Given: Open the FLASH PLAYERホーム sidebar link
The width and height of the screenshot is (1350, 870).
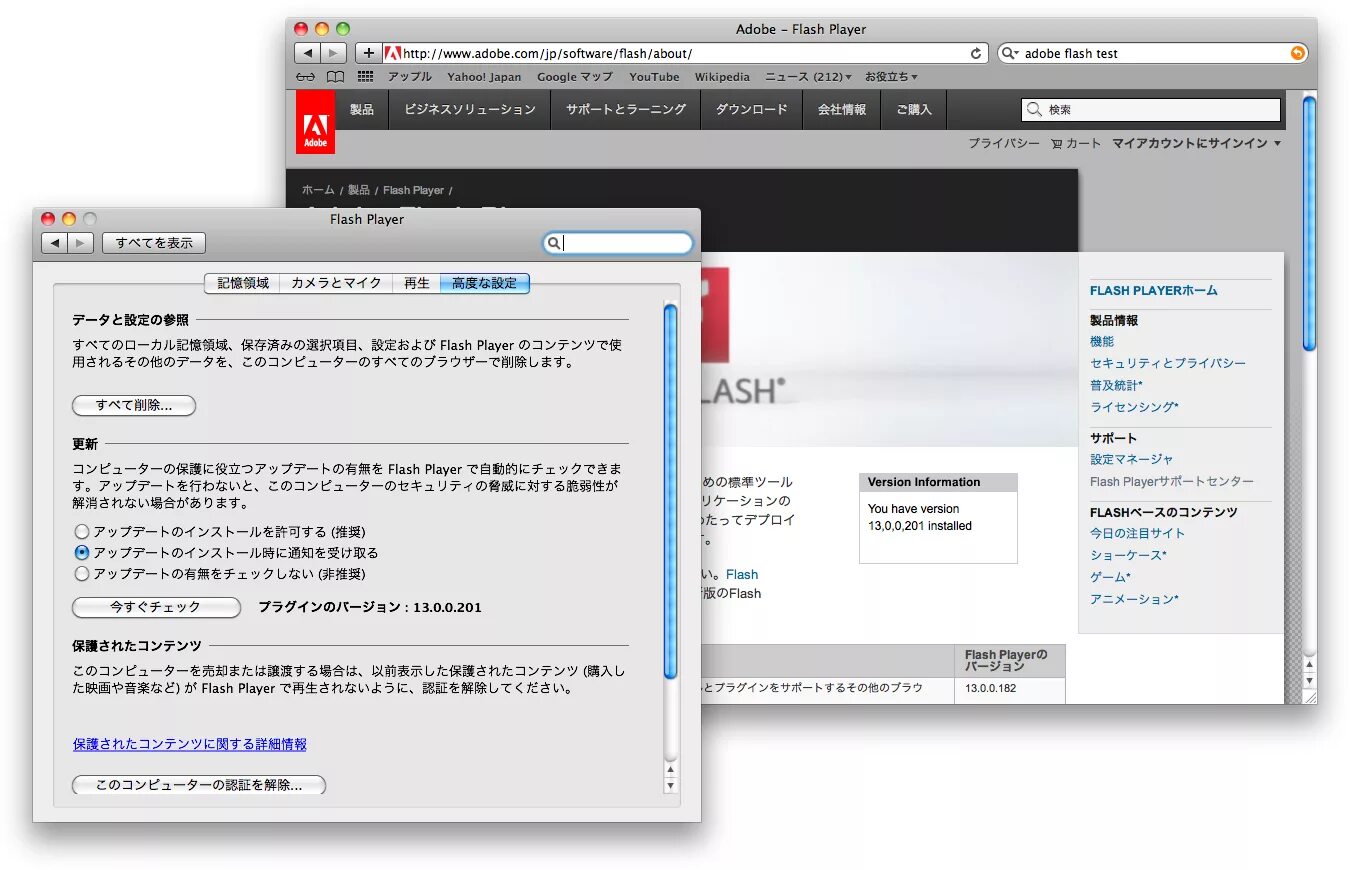Looking at the screenshot, I should click(1154, 291).
